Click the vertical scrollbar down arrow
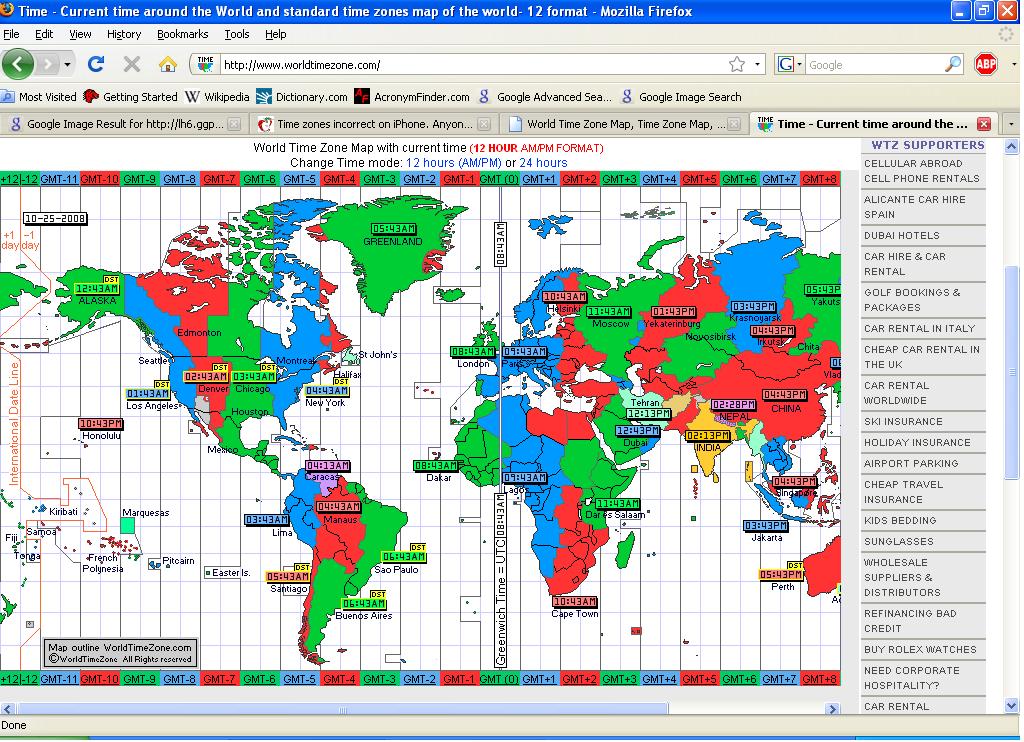 pyautogui.click(x=1011, y=705)
